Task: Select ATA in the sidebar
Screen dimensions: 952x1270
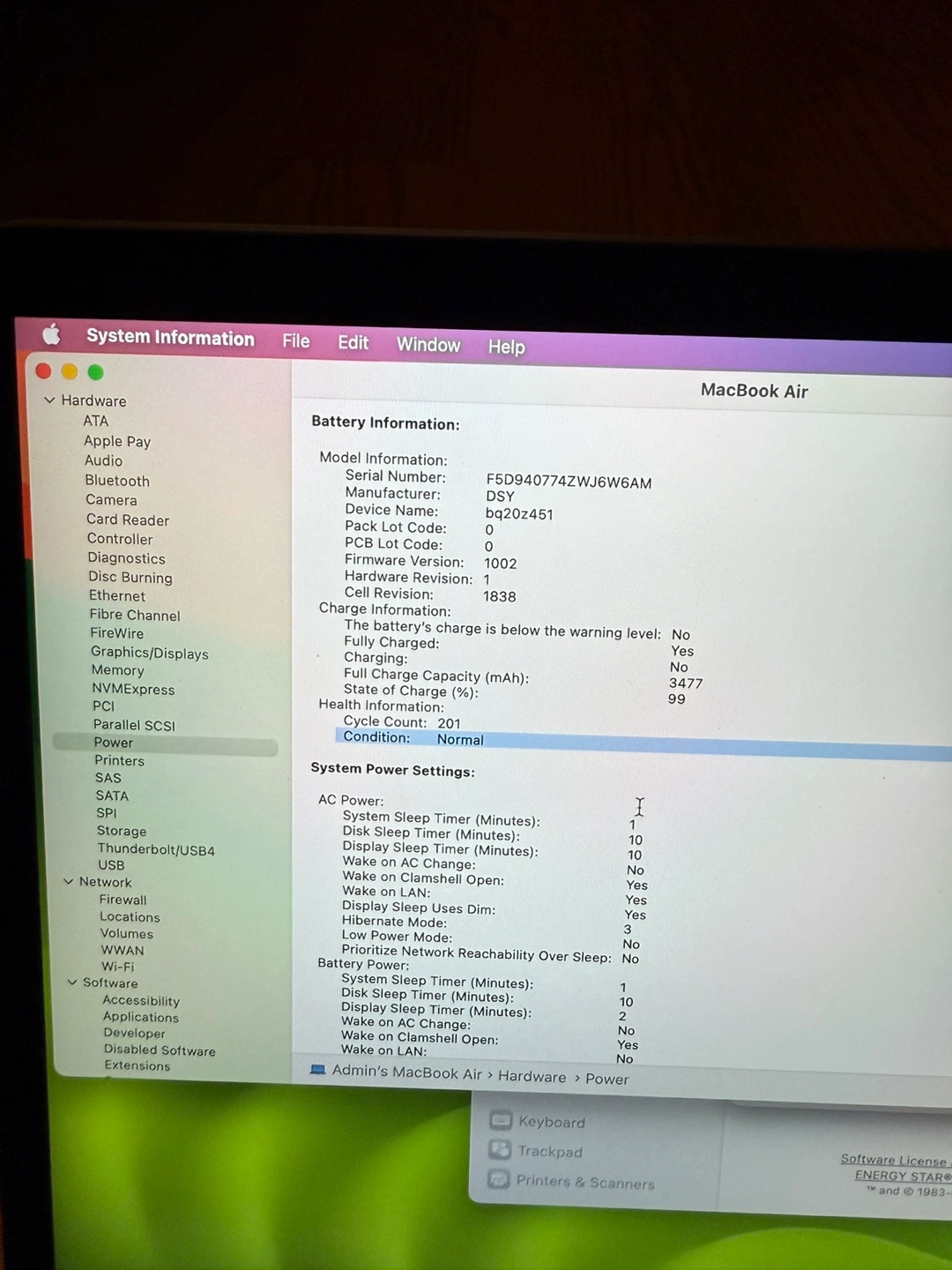Action: tap(96, 421)
